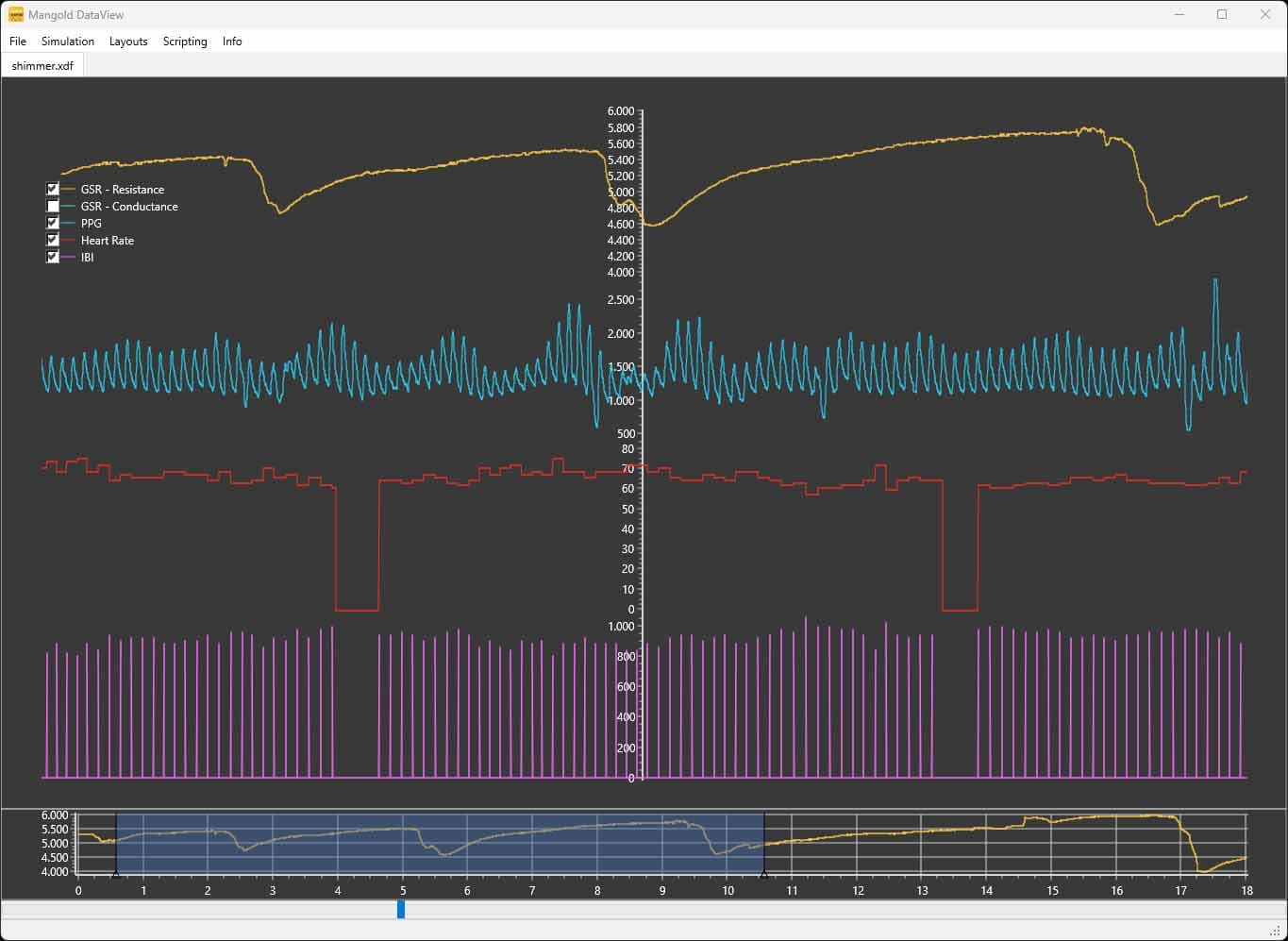Uncheck the GSR - Resistance checkbox

pos(53,190)
